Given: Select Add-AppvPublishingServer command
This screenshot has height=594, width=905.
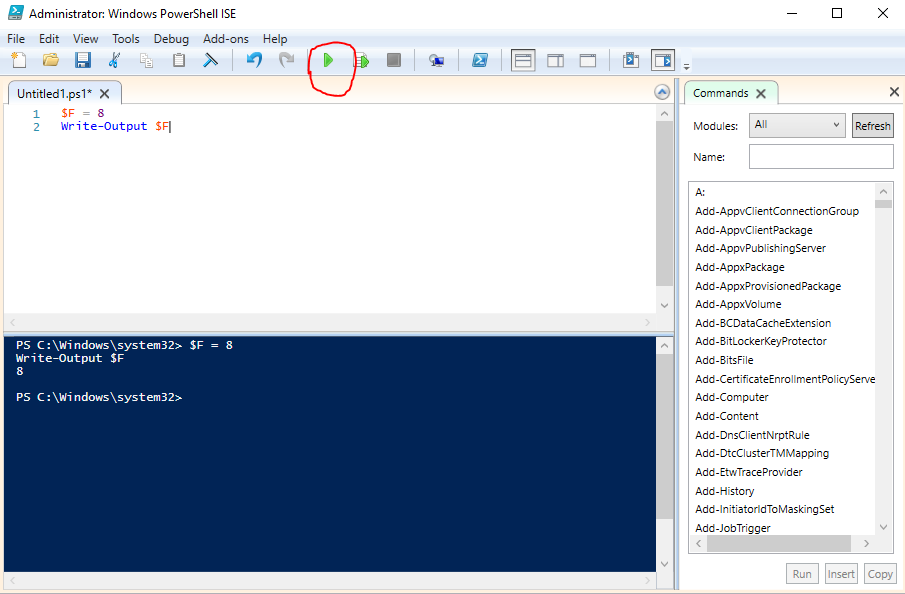Looking at the screenshot, I should click(x=760, y=248).
